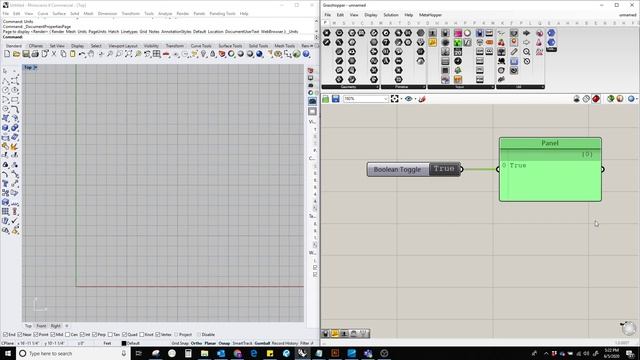This screenshot has width=640, height=360.
Task: Open the green Grasshopper file icon
Action: coord(326,99)
